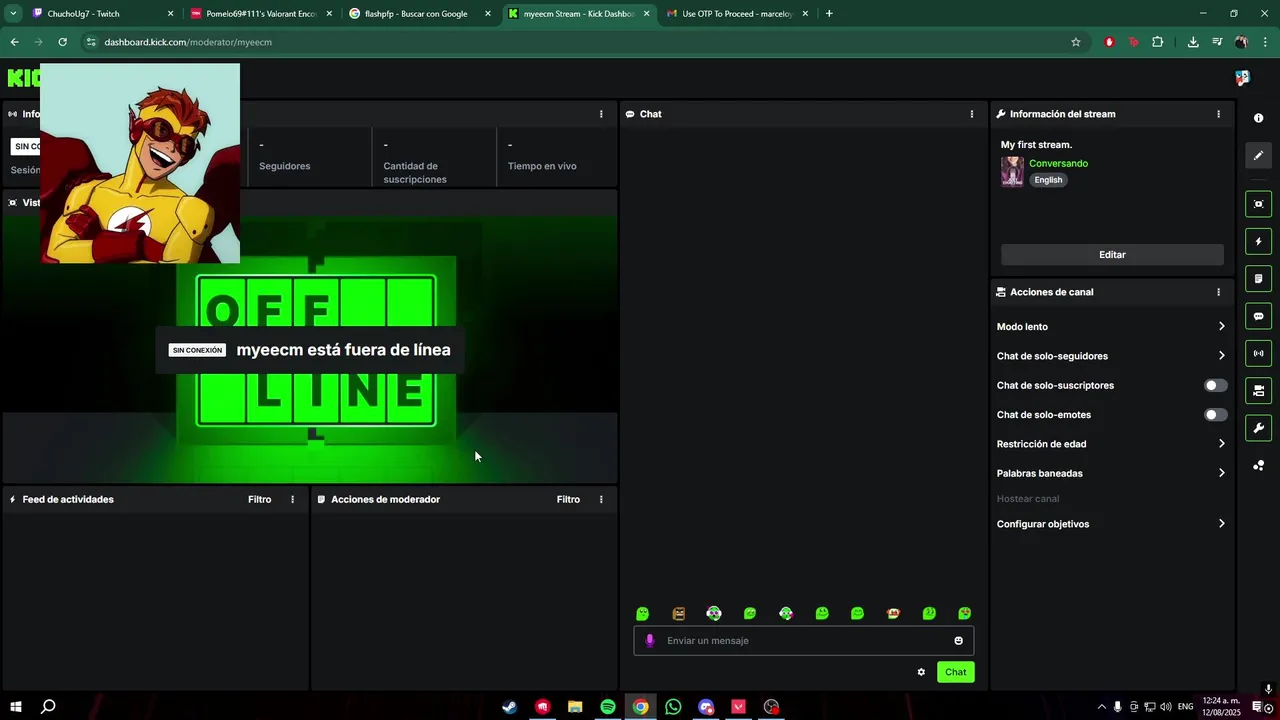Open Acciones de moderador three-dot menu

[x=601, y=499]
